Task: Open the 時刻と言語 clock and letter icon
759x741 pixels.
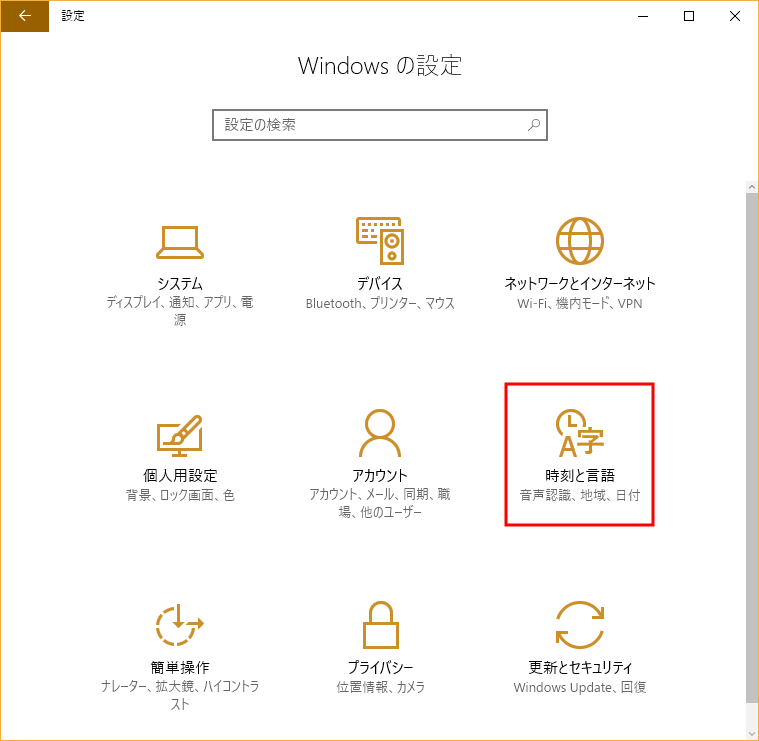Action: (580, 433)
